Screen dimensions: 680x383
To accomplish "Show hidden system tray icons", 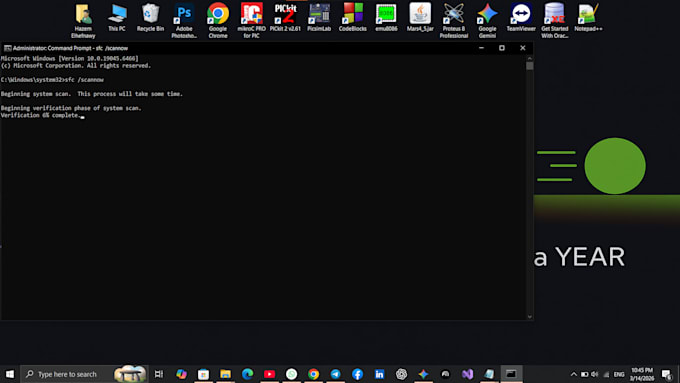I will 573,374.
